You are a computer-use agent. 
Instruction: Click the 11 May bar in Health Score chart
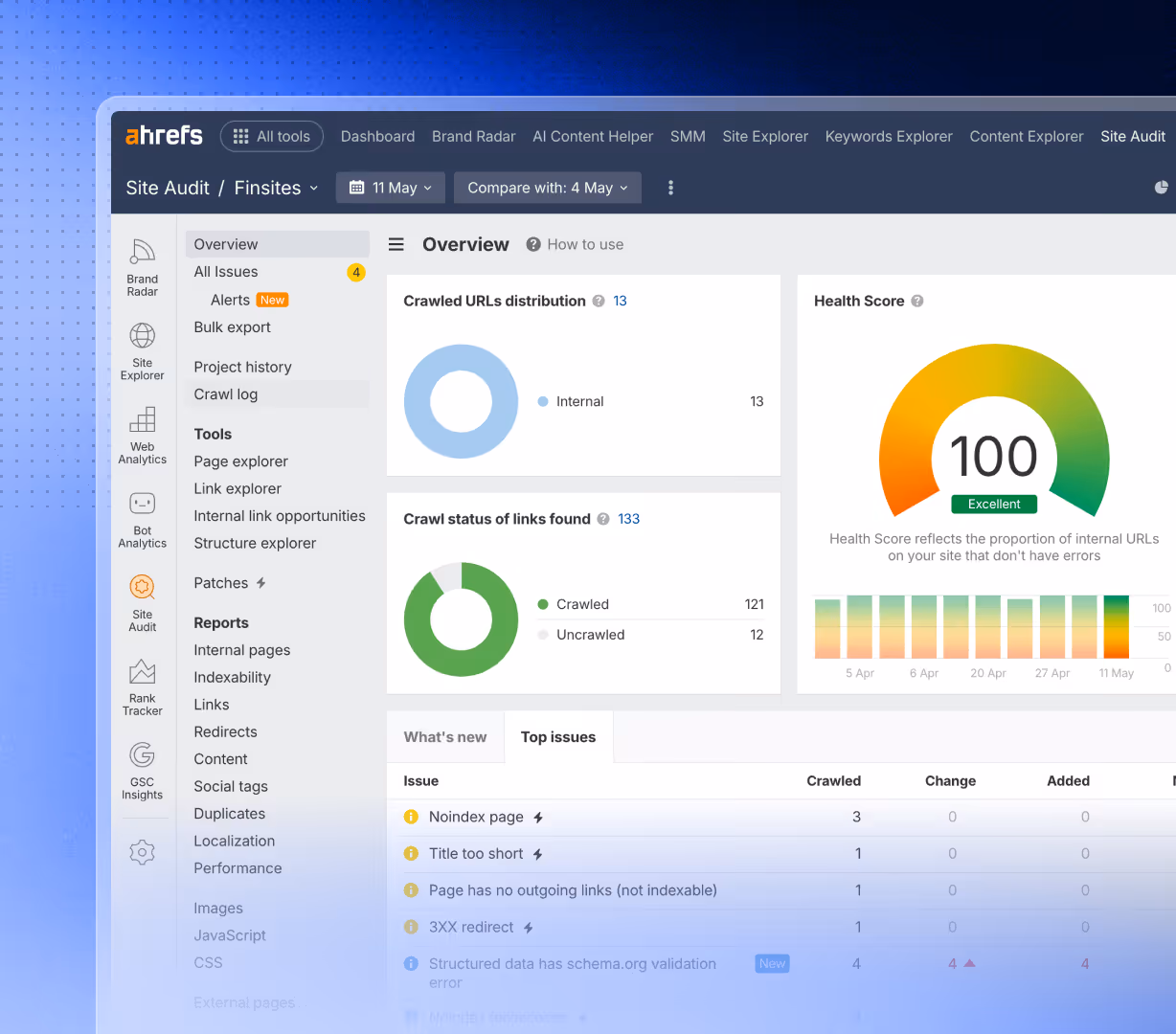click(x=1117, y=627)
